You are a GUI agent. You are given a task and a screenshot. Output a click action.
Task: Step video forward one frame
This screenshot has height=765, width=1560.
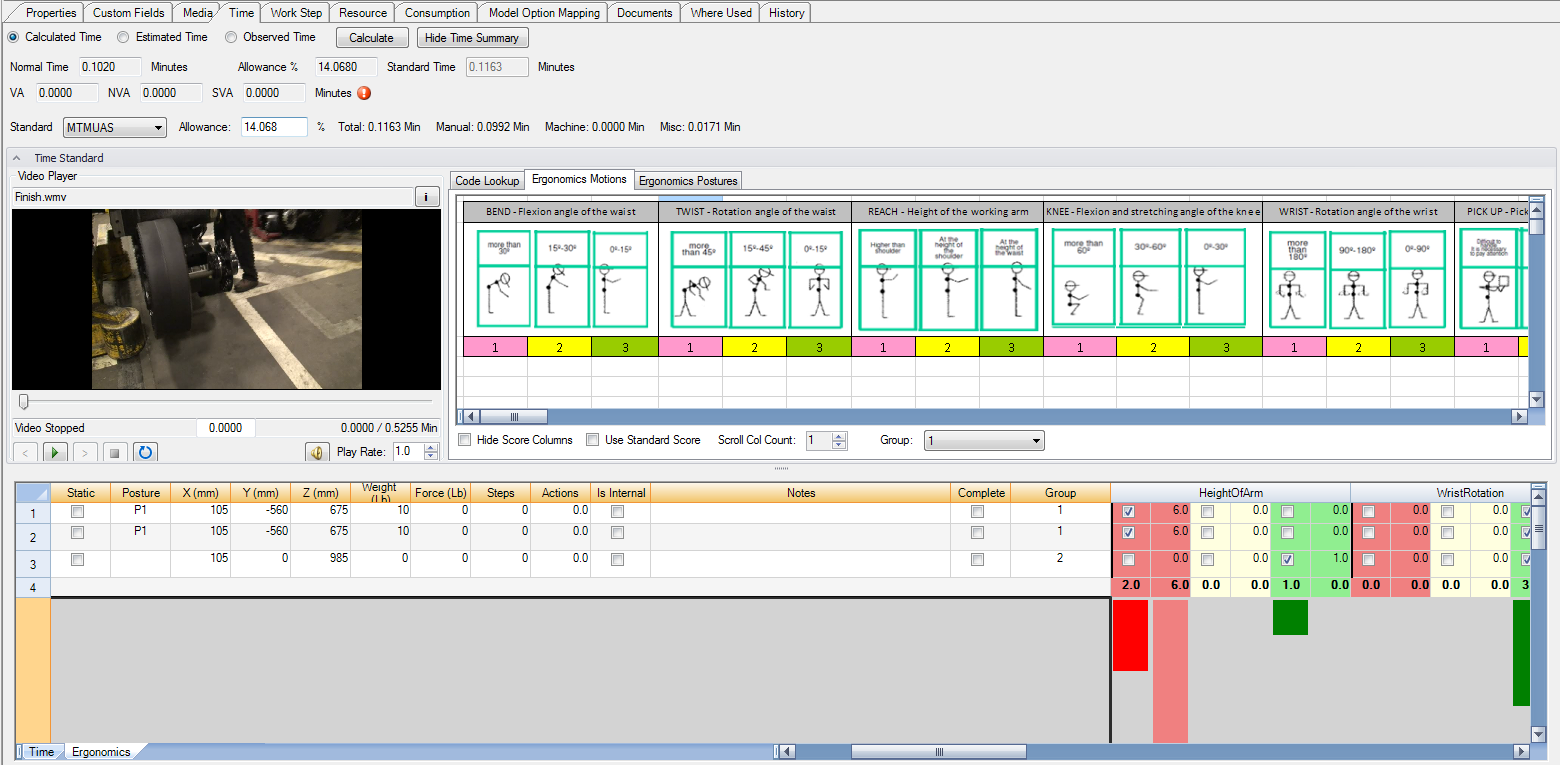coord(85,452)
